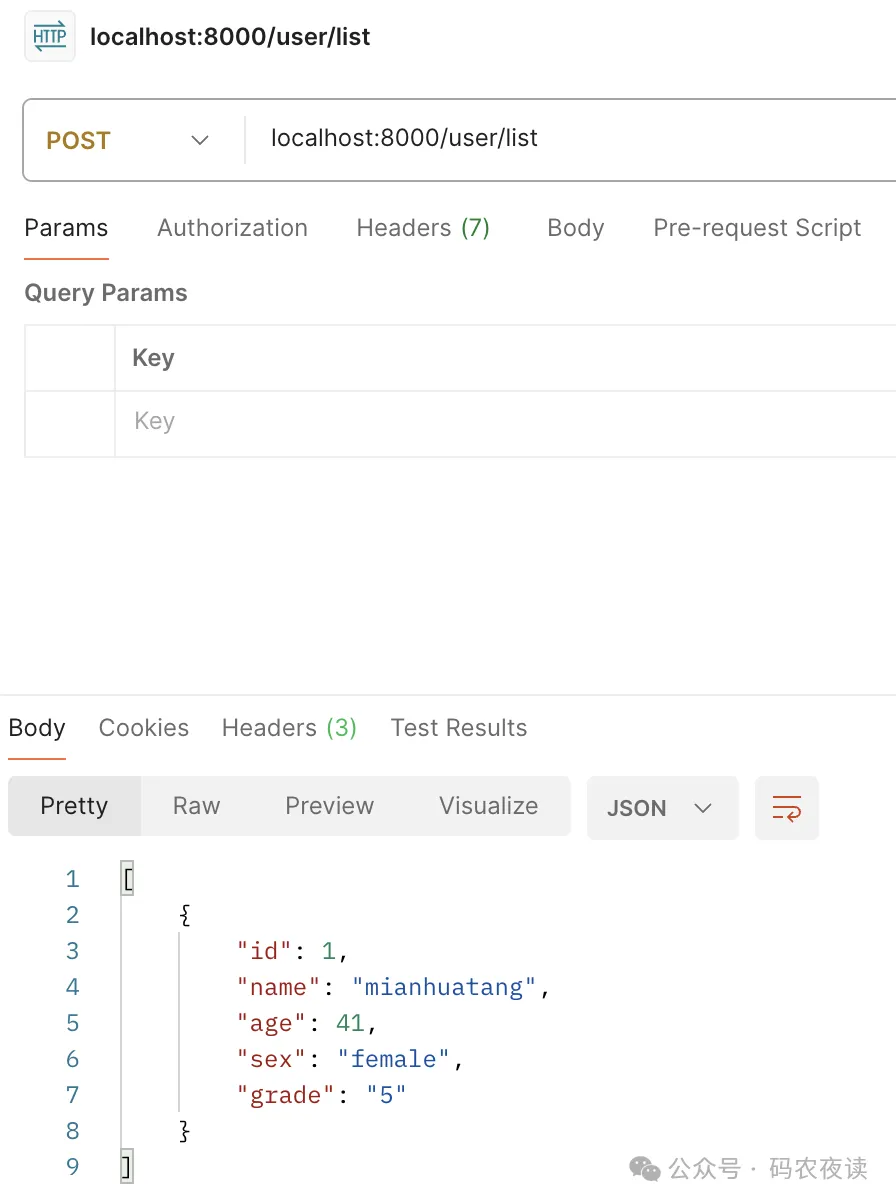
Task: Open the Test Results tab
Action: click(x=459, y=728)
